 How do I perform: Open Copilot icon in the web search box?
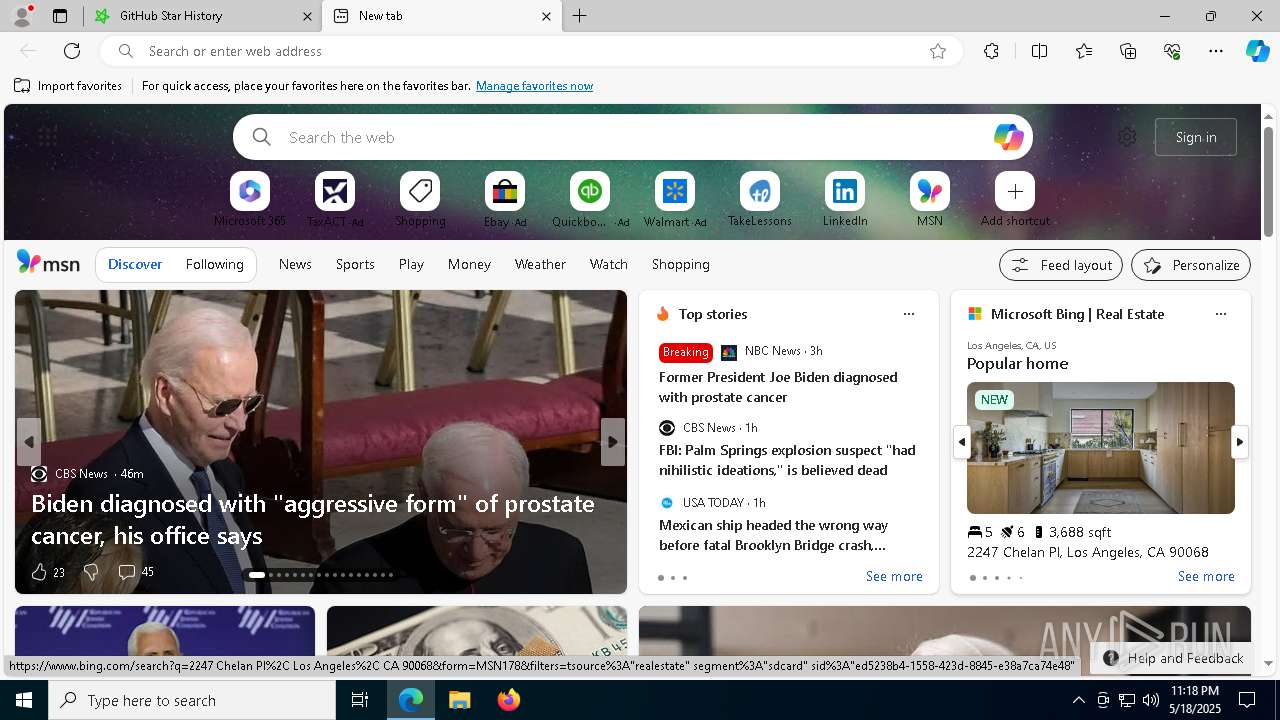click(1008, 137)
